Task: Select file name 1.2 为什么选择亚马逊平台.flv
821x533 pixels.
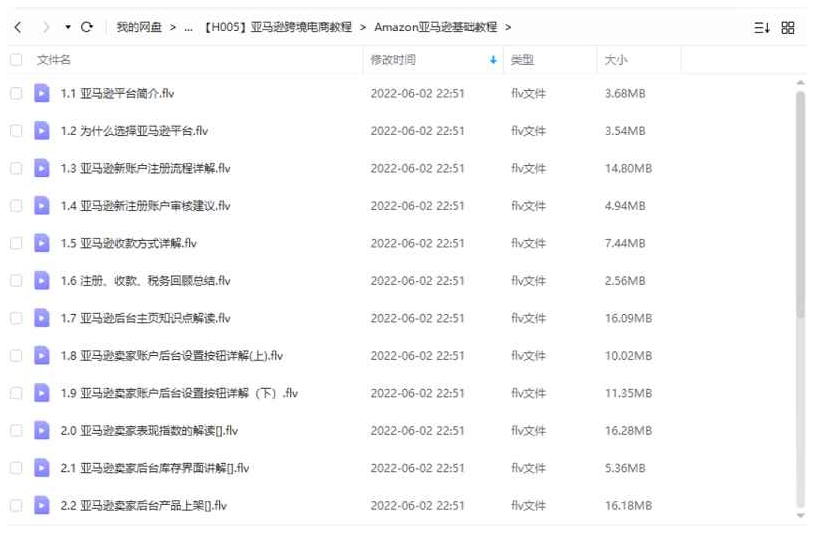Action: pyautogui.click(x=134, y=131)
